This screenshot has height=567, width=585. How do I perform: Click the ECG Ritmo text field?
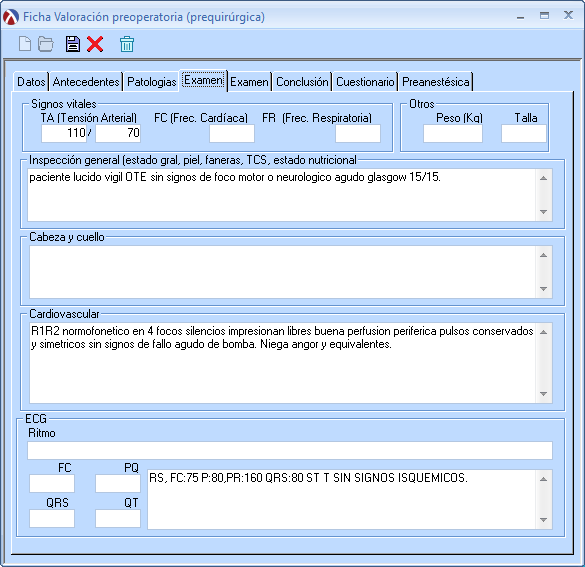point(290,450)
